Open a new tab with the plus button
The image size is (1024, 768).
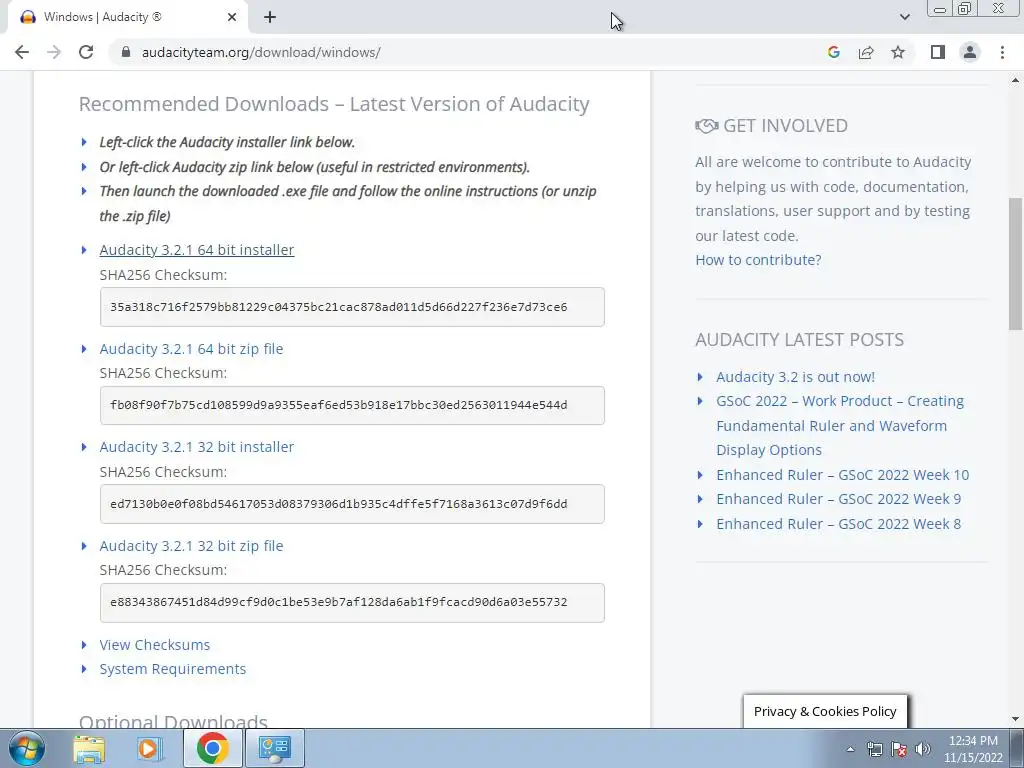(270, 17)
